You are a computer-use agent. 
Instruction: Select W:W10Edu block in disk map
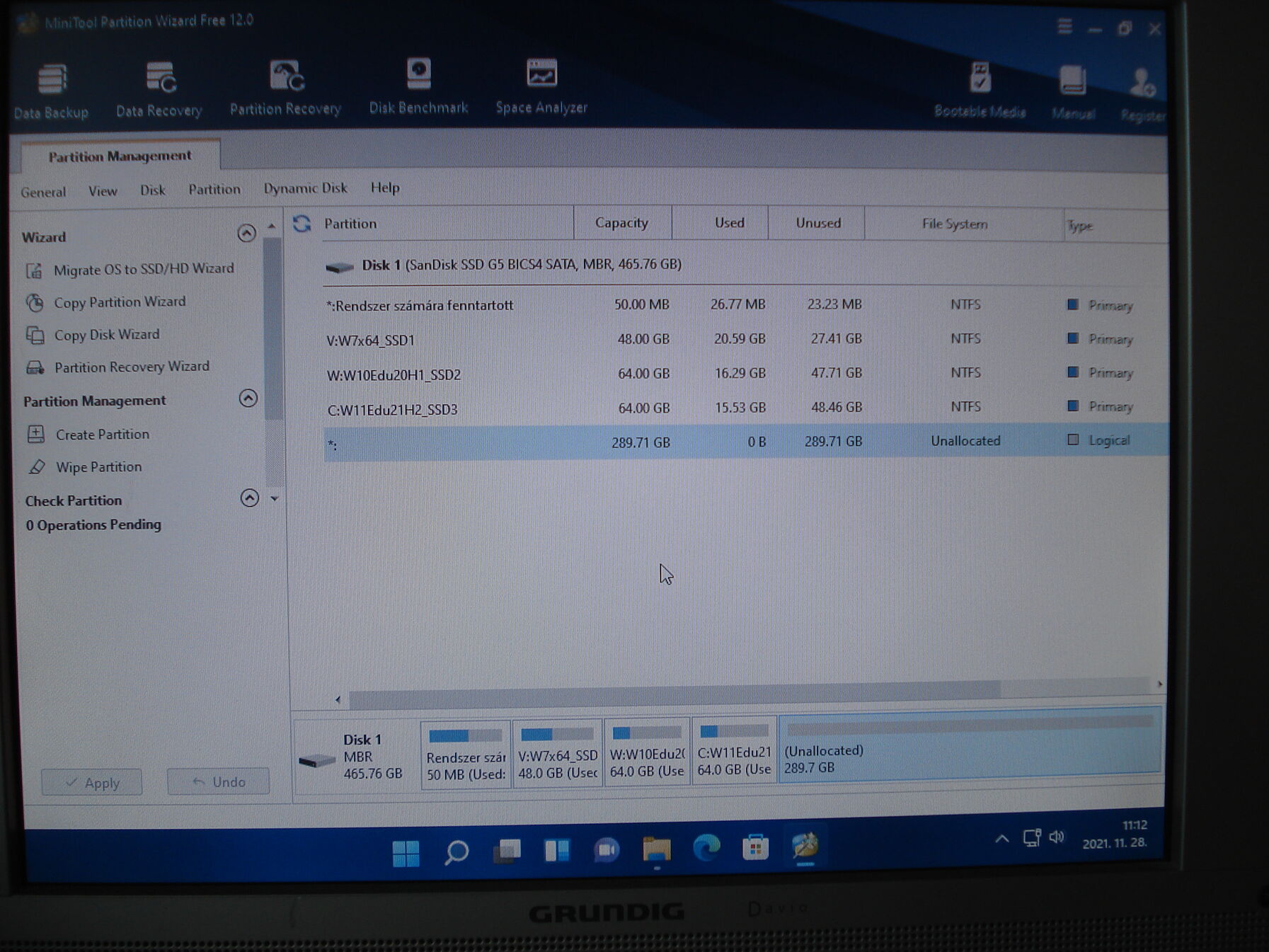coord(647,752)
